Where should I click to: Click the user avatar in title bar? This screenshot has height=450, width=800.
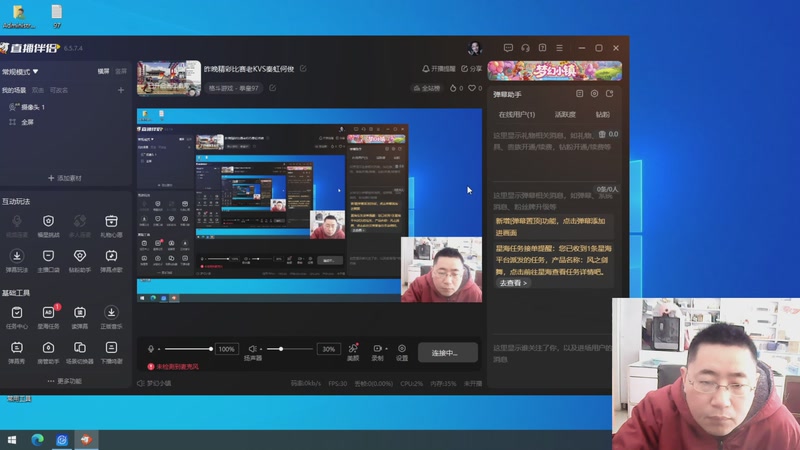(475, 48)
